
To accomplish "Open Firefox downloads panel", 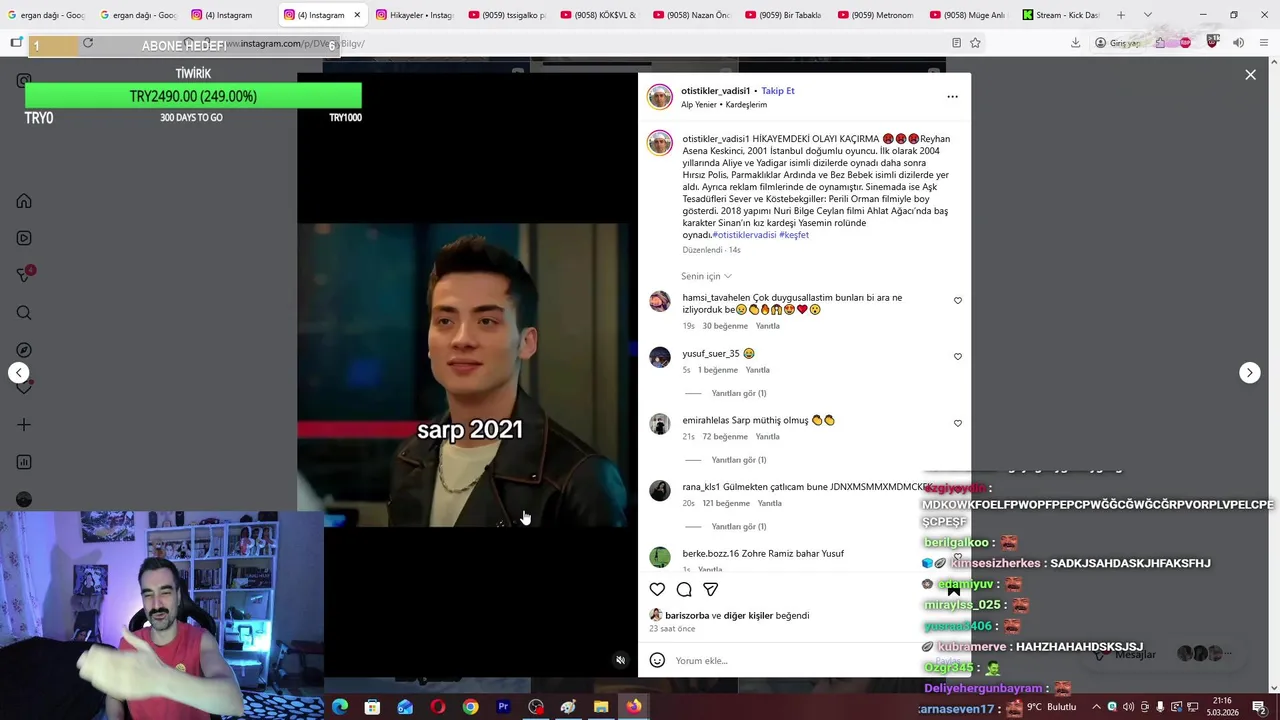I will (1075, 43).
